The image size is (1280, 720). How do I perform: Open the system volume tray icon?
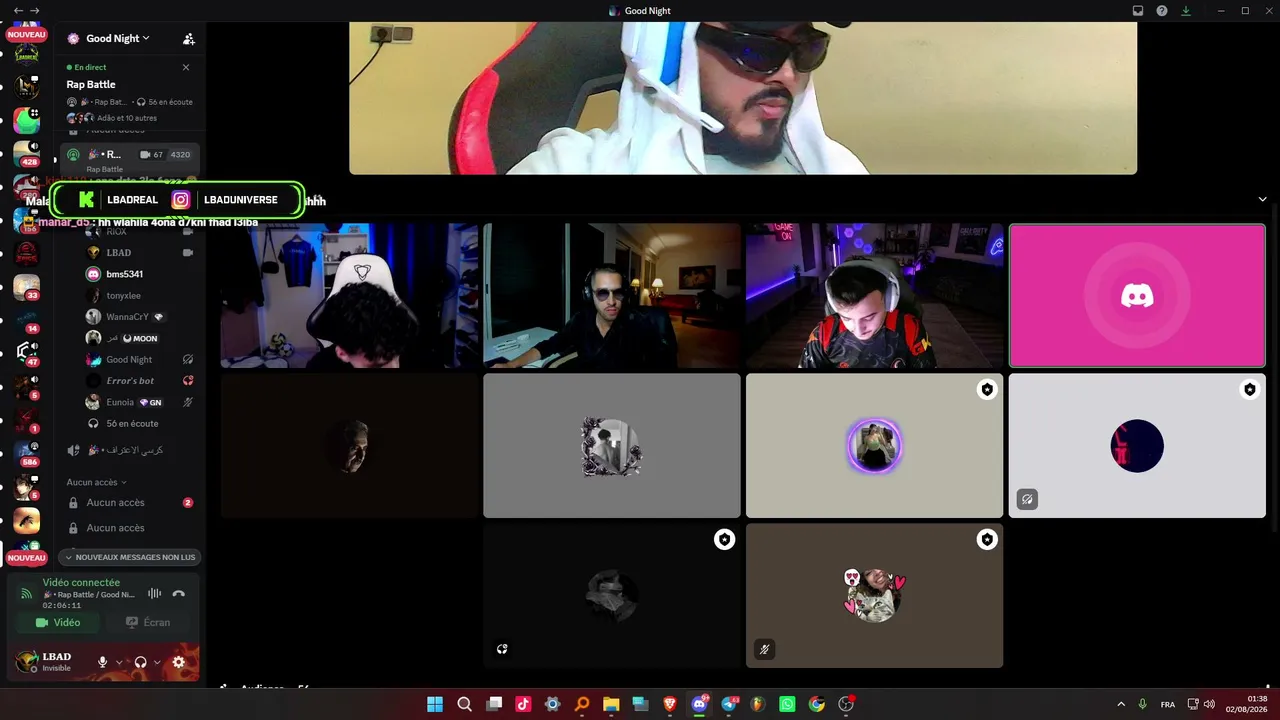tap(1210, 704)
